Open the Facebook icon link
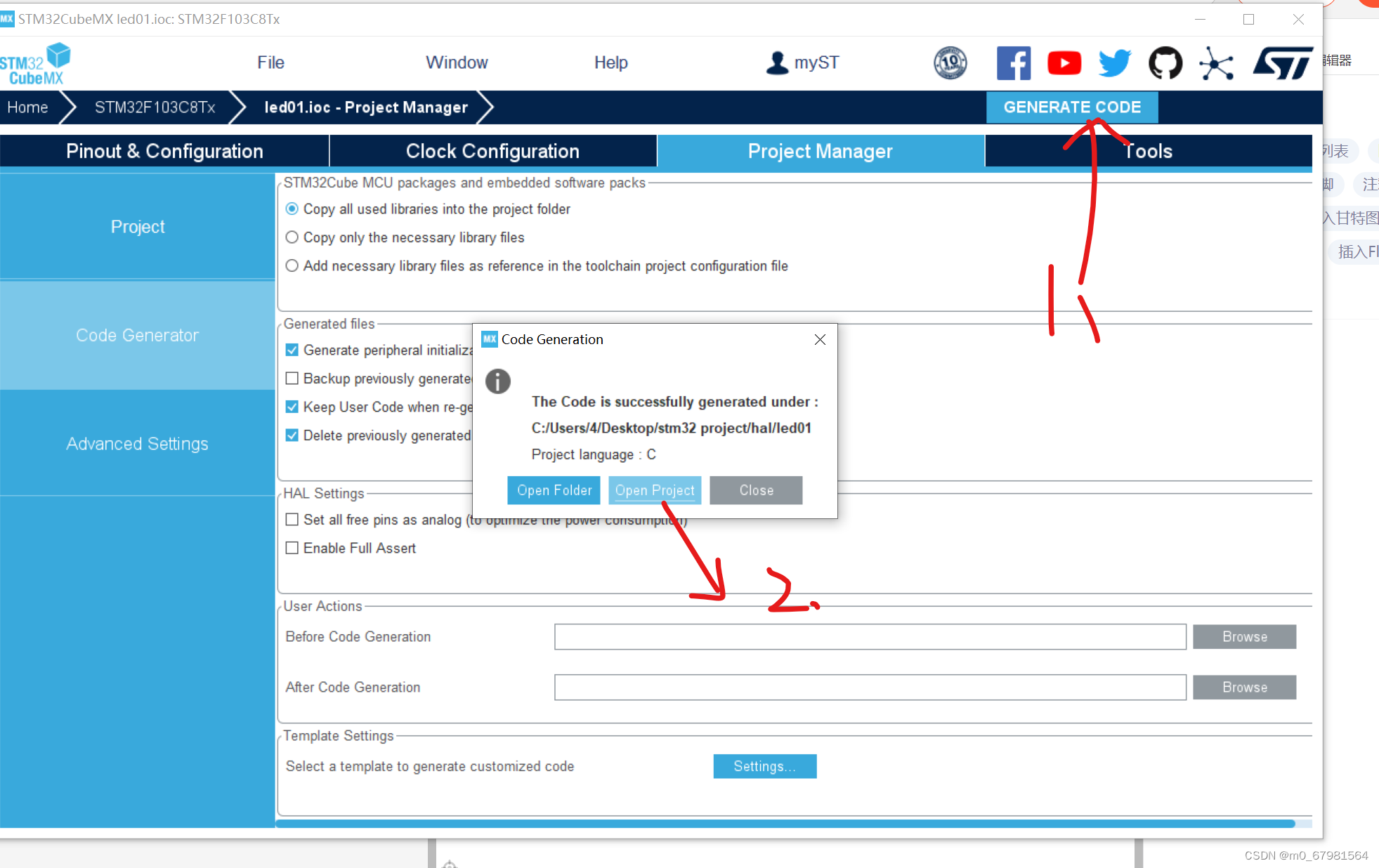 [x=1013, y=63]
